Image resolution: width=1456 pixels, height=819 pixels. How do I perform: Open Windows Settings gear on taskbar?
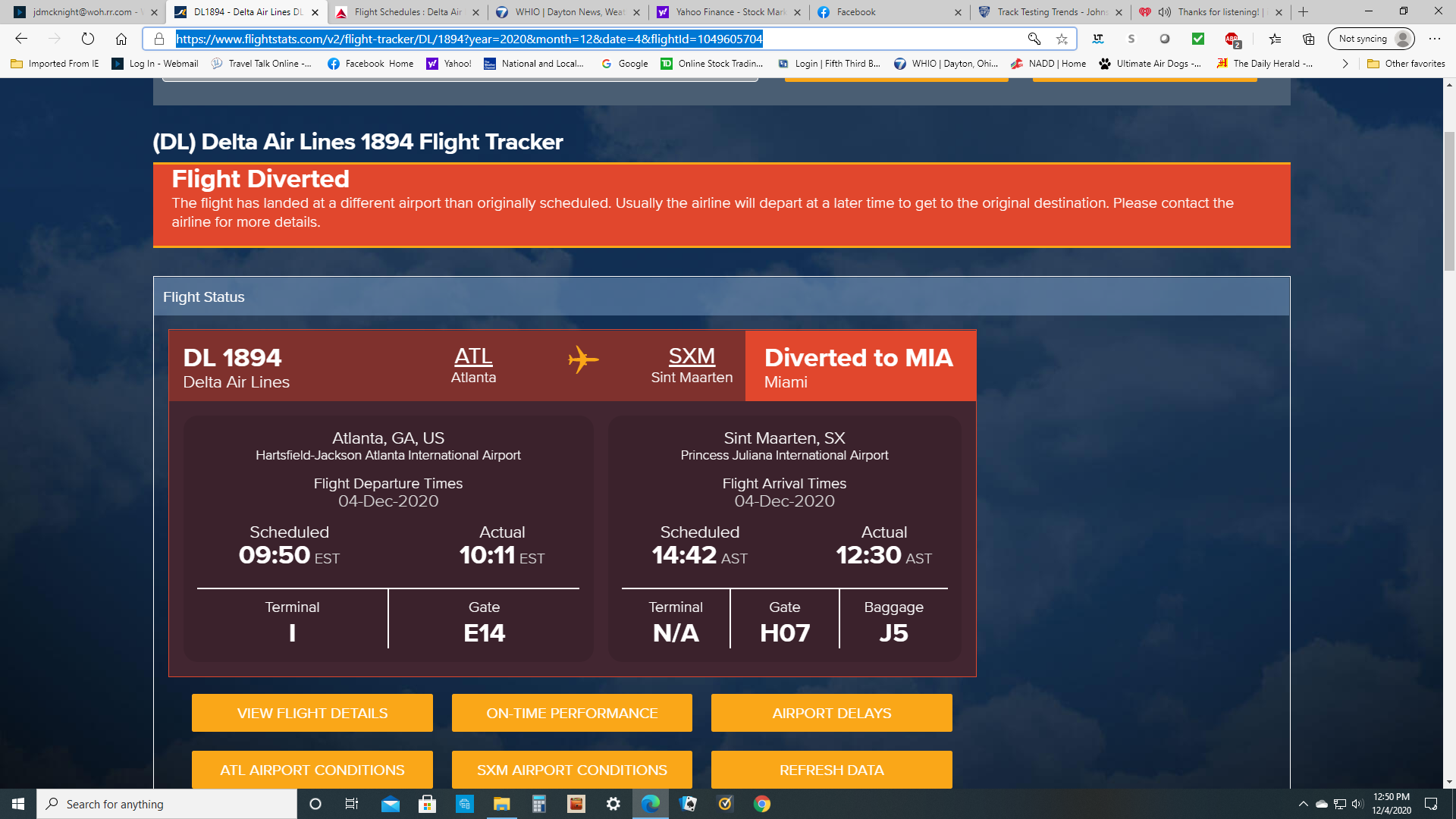[x=613, y=804]
